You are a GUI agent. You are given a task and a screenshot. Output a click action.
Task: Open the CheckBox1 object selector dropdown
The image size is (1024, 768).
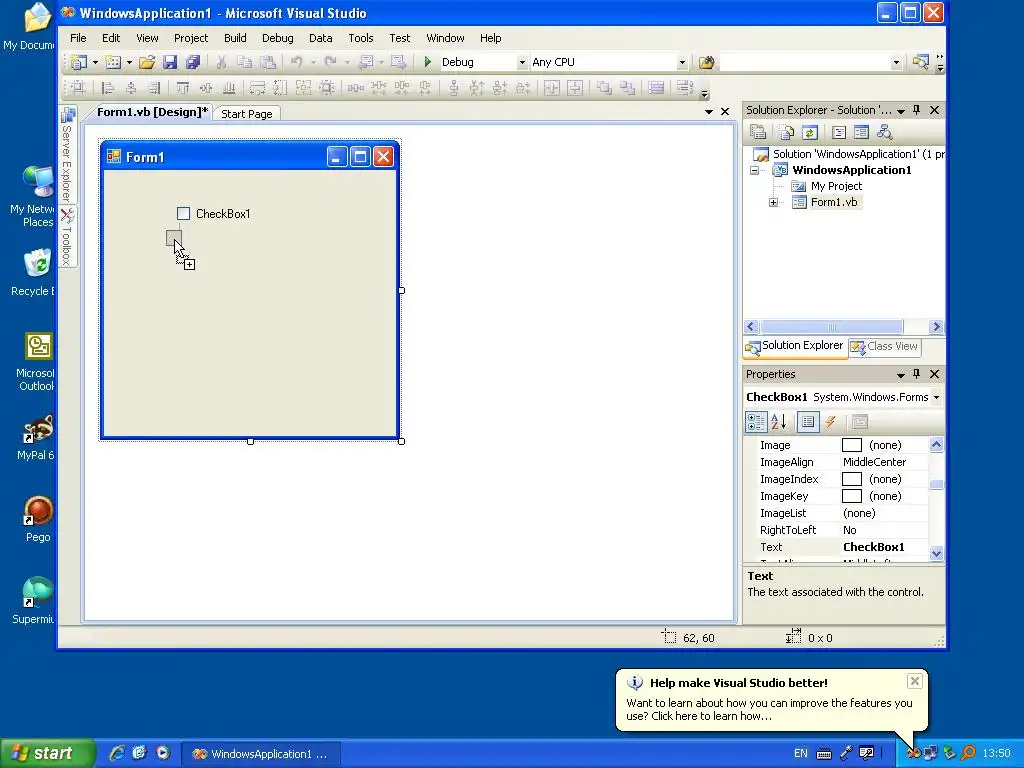[x=936, y=397]
